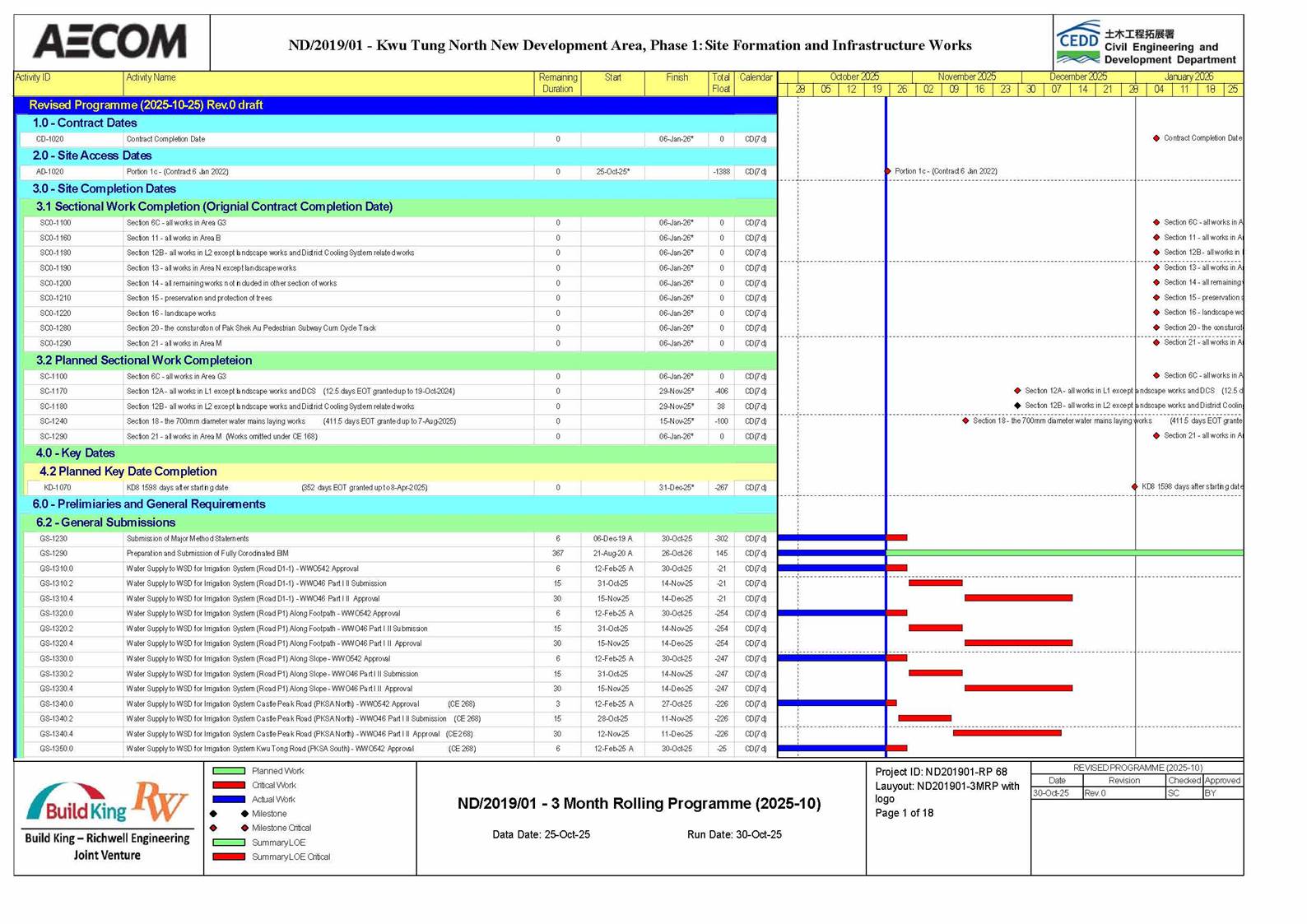Screen dimensions: 1307x924
Task: Collapse the 6.2 - General Submissions group
Action: coord(105,522)
